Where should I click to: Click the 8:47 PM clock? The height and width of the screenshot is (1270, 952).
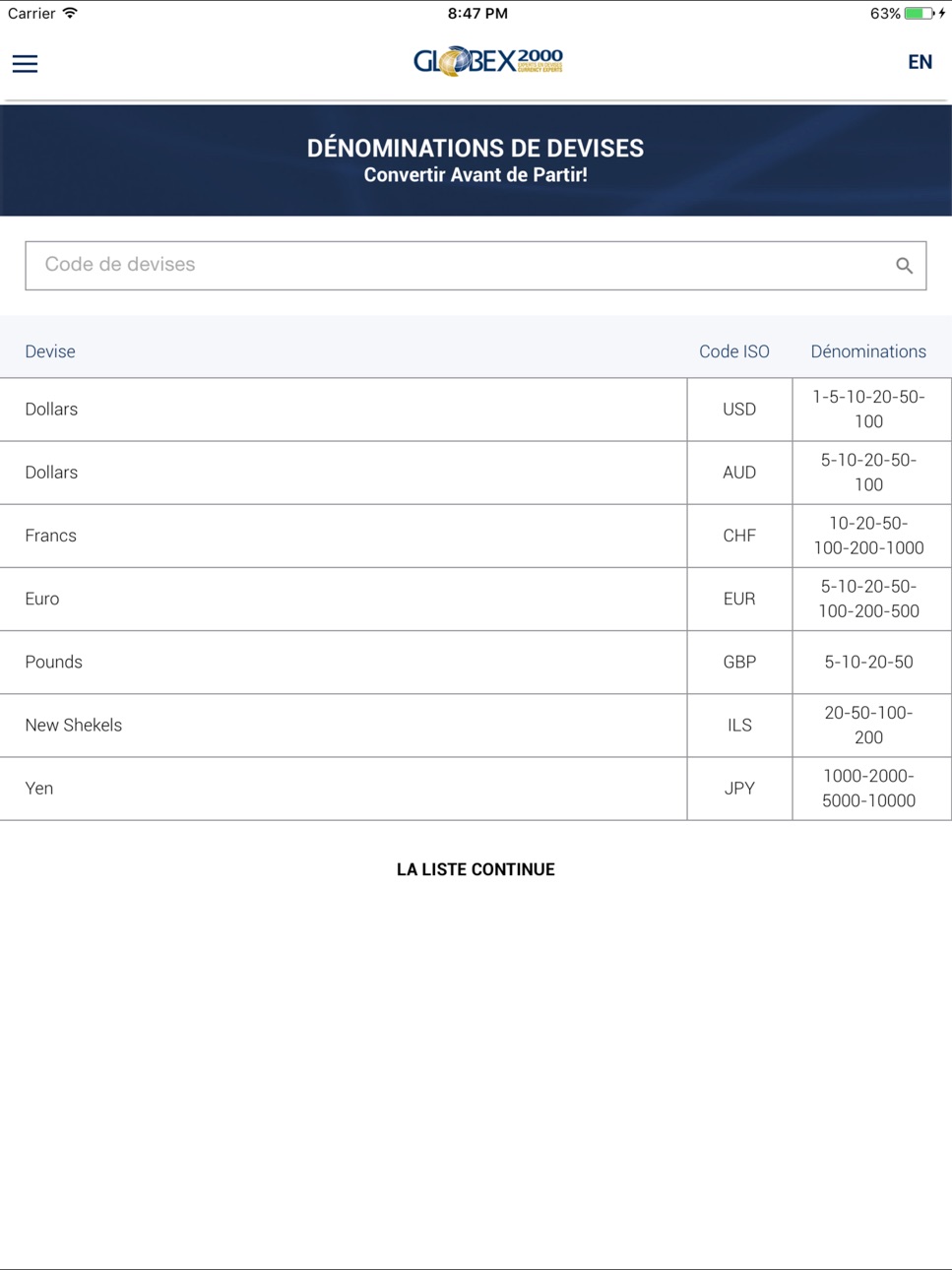[x=477, y=14]
